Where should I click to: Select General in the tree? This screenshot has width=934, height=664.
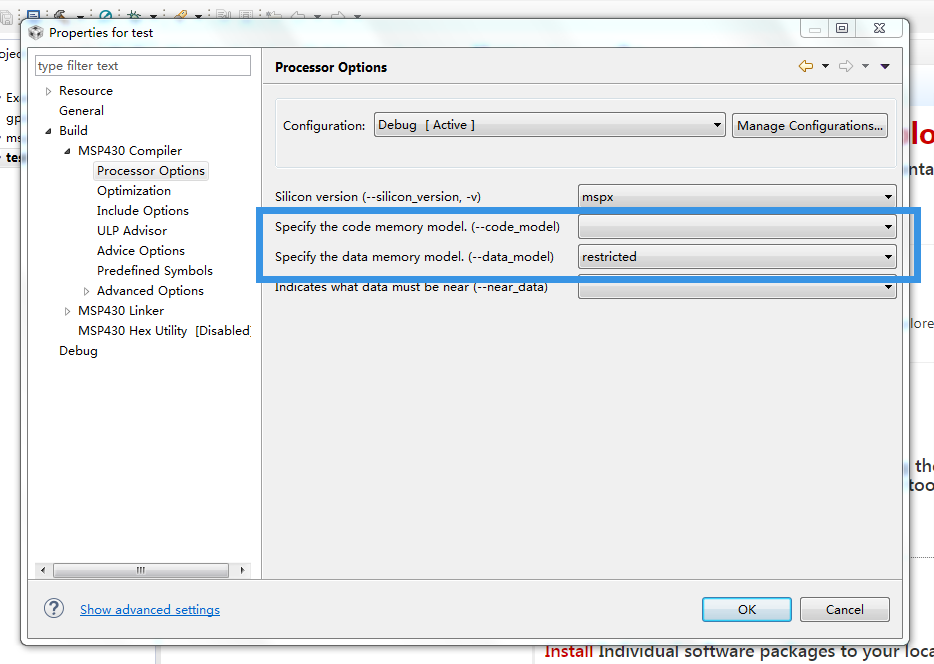click(x=81, y=111)
